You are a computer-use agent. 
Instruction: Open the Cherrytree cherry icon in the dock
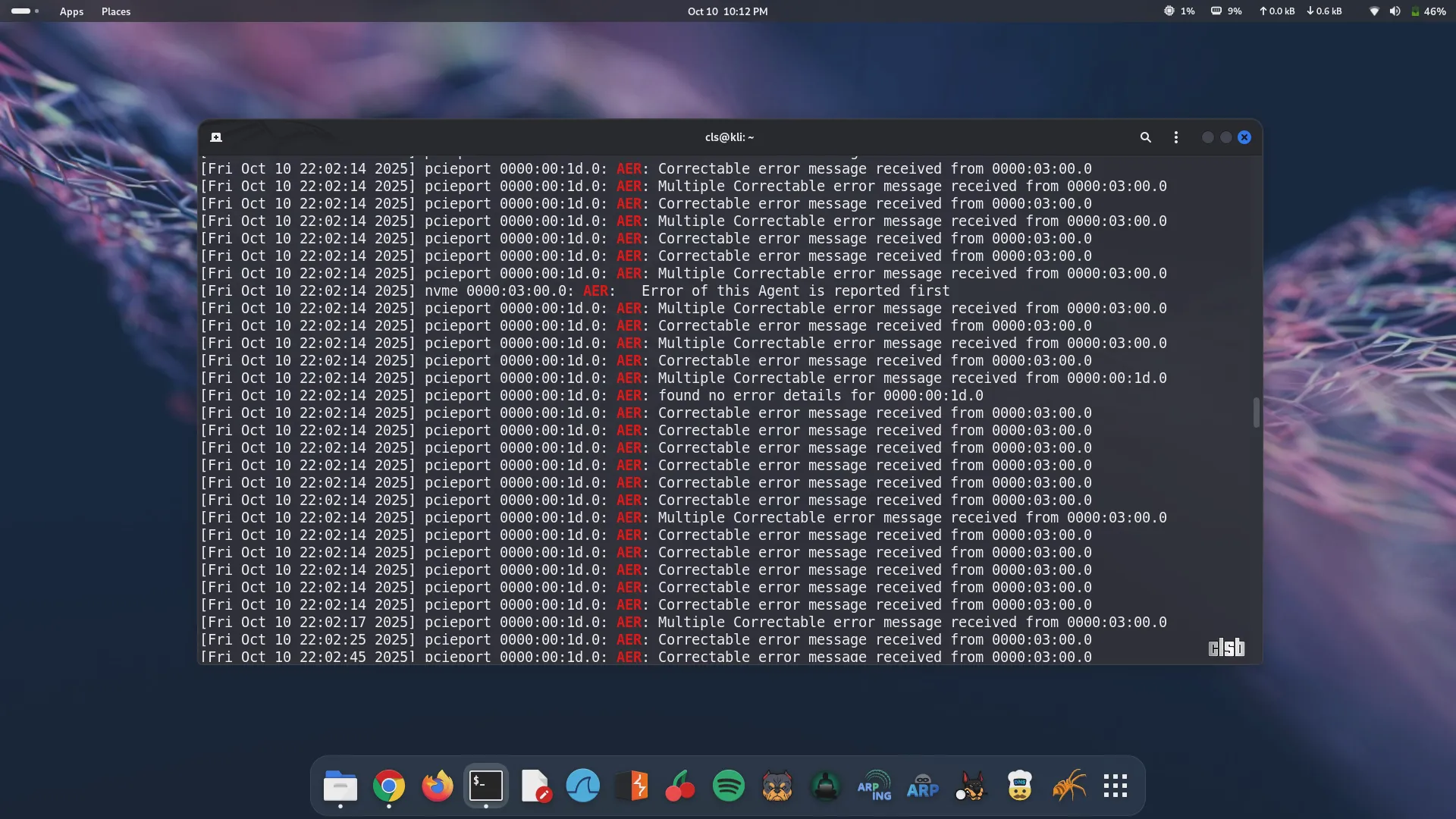680,786
